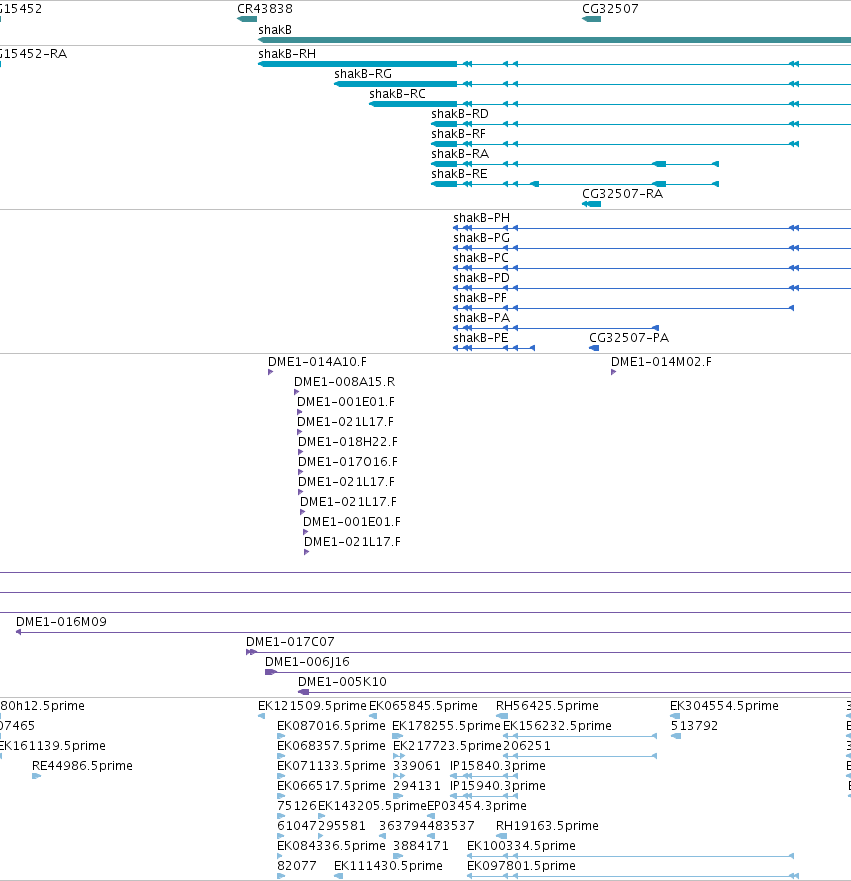Image resolution: width=851 pixels, height=881 pixels.
Task: Select the CG32507-RA transcript label
Action: [622, 194]
